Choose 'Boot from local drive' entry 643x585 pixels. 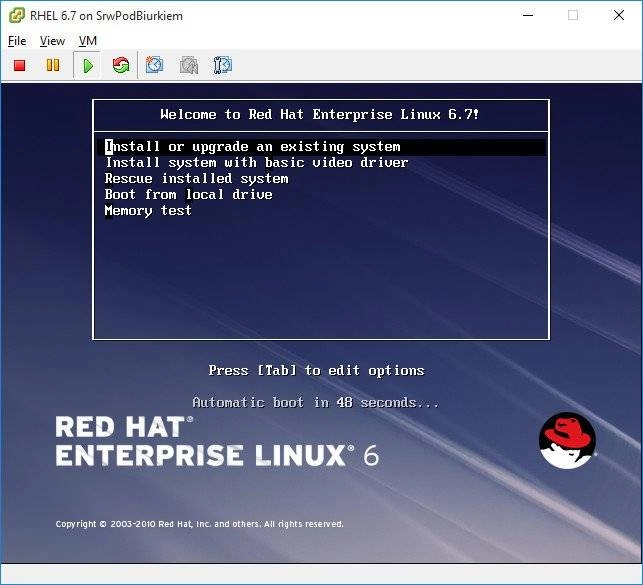189,194
